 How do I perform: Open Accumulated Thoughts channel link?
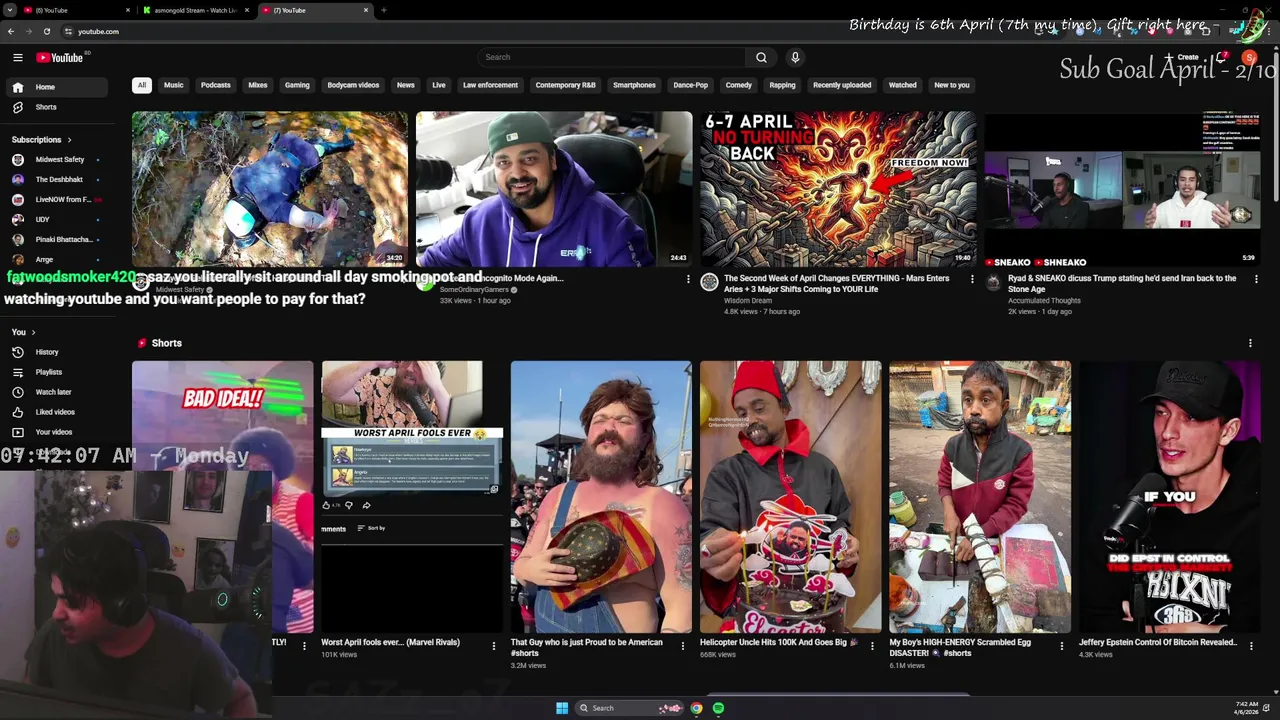point(1044,300)
